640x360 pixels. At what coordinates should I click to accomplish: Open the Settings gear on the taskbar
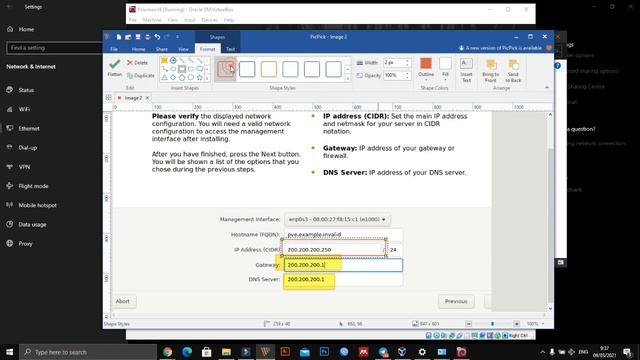[422, 351]
